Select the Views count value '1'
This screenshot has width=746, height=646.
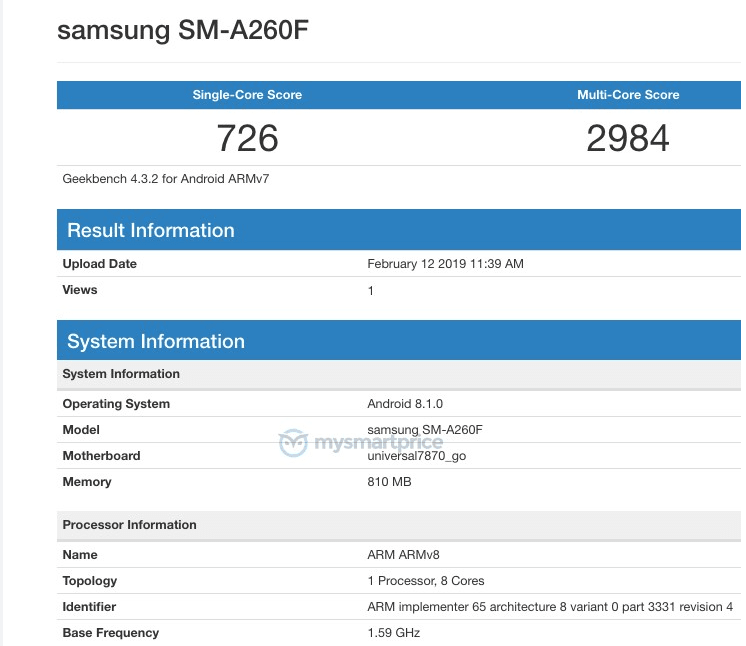tap(371, 291)
